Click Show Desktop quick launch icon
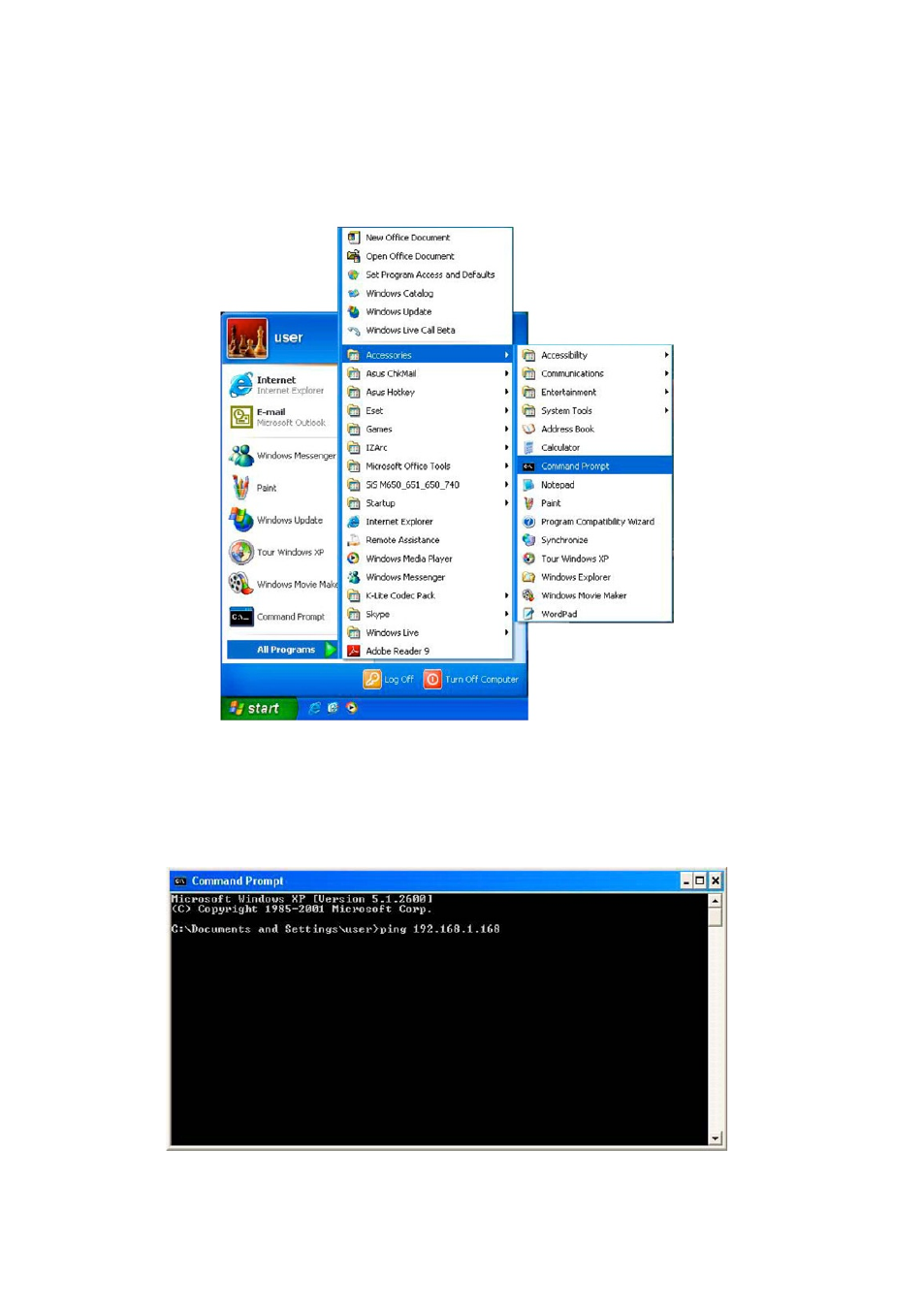This screenshot has height=1311, width=924. click(333, 709)
